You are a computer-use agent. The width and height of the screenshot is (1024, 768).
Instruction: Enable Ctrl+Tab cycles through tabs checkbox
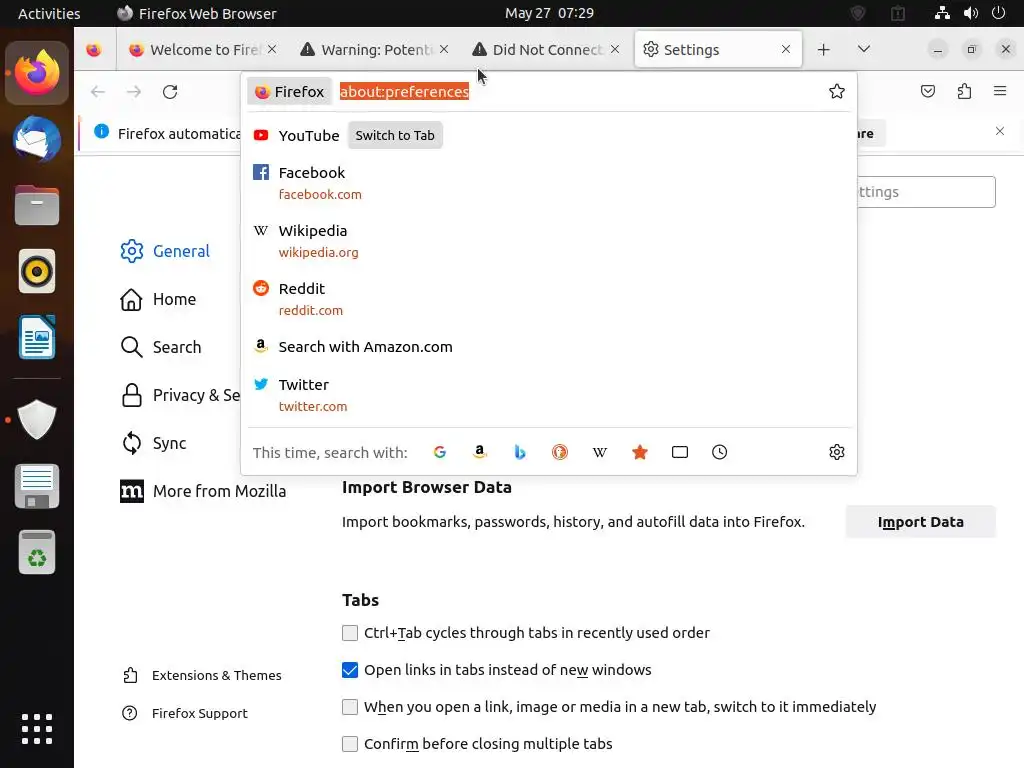350,633
